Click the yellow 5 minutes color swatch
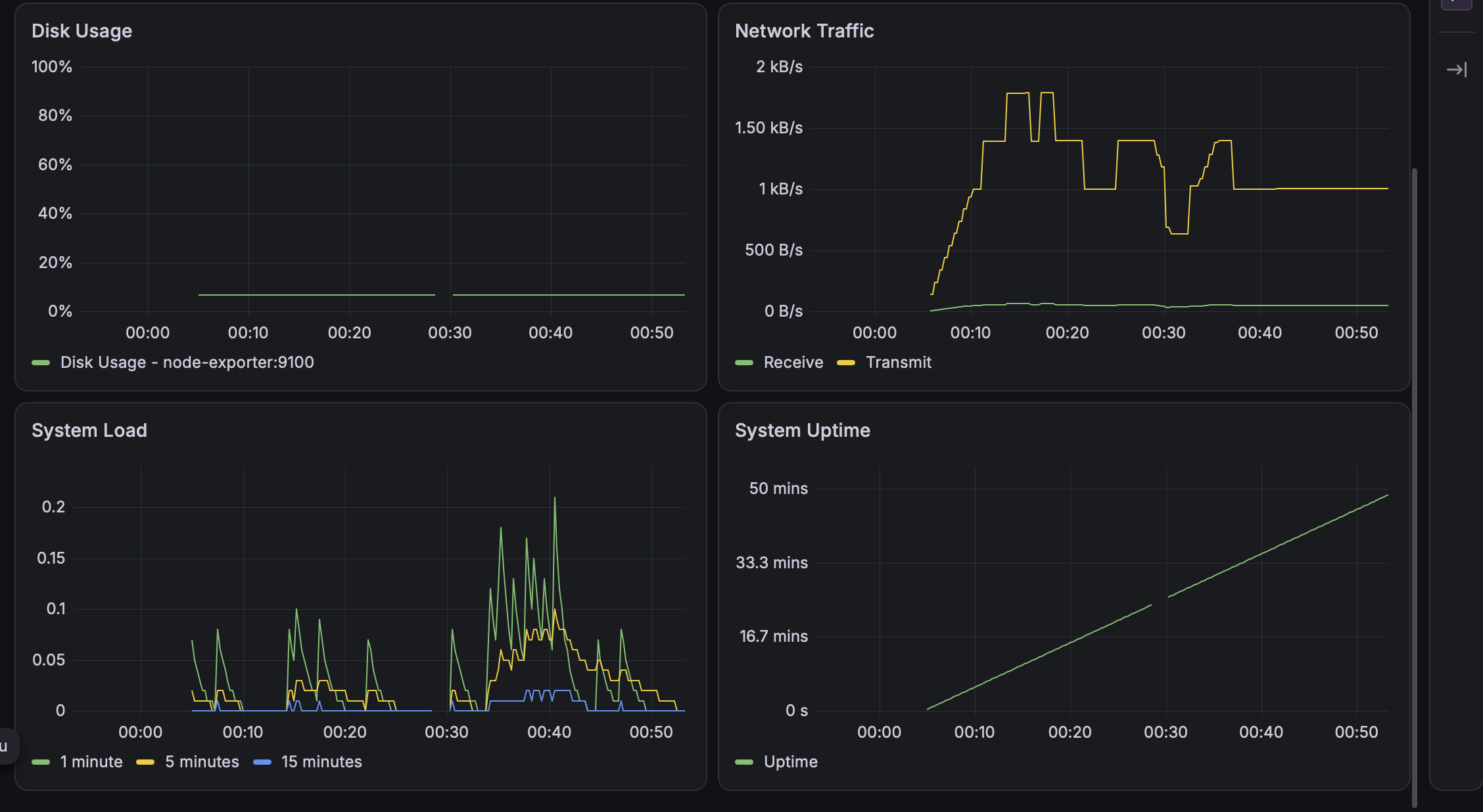The image size is (1483, 812). pos(145,762)
